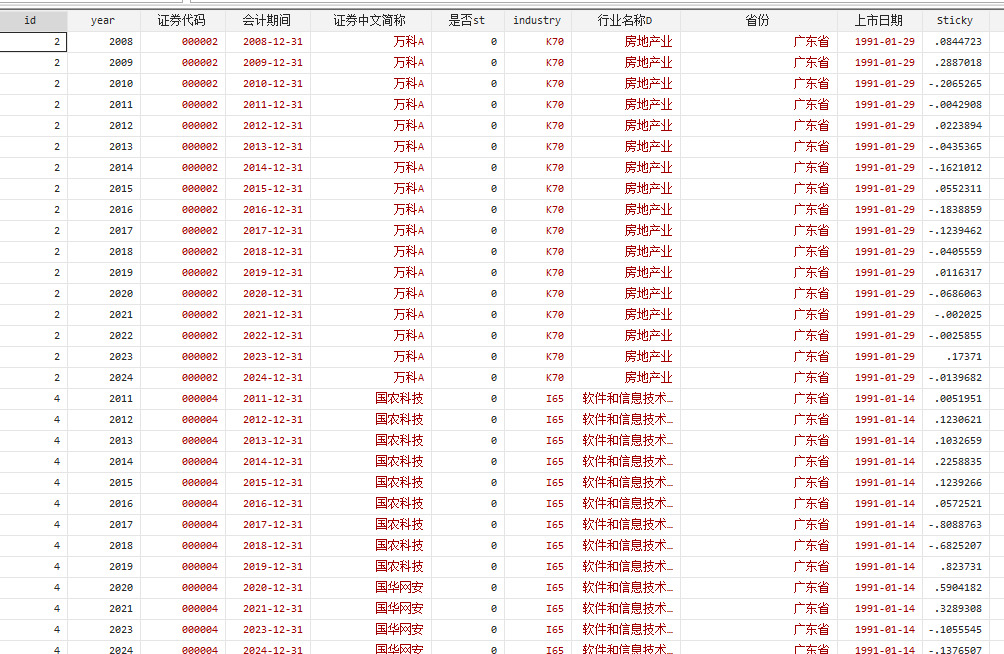1004x654 pixels.
Task: Click Sticky value .1239266
Action: point(958,483)
